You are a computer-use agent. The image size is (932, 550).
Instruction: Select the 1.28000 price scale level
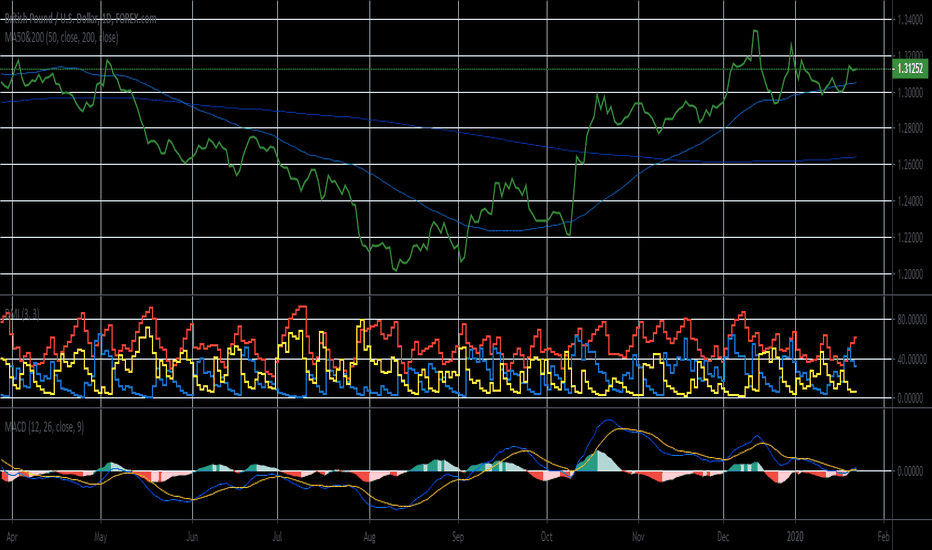908,129
